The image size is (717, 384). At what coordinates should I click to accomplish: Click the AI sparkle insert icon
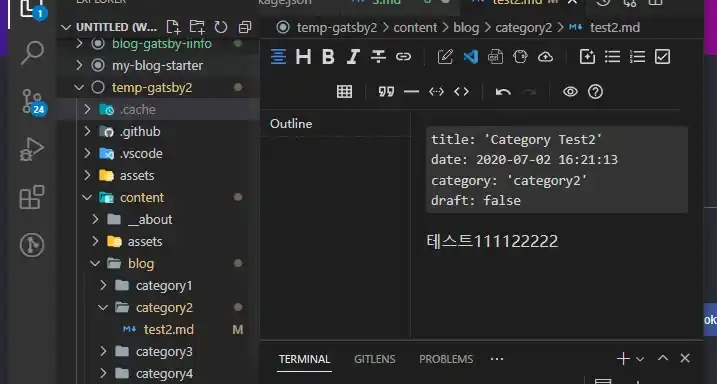(x=587, y=57)
